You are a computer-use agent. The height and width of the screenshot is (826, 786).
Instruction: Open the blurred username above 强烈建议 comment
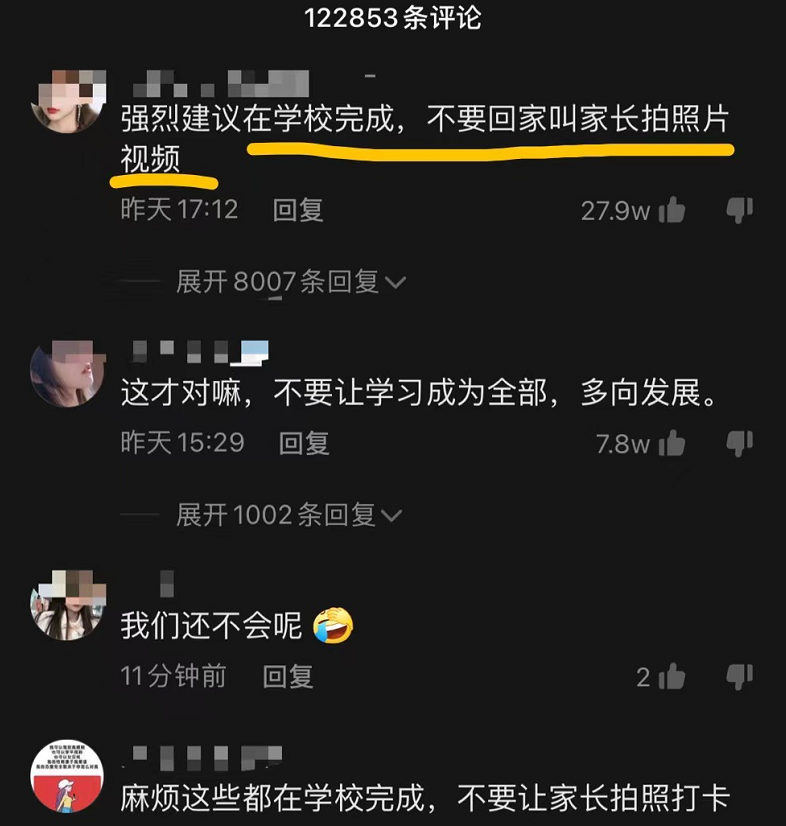[220, 84]
